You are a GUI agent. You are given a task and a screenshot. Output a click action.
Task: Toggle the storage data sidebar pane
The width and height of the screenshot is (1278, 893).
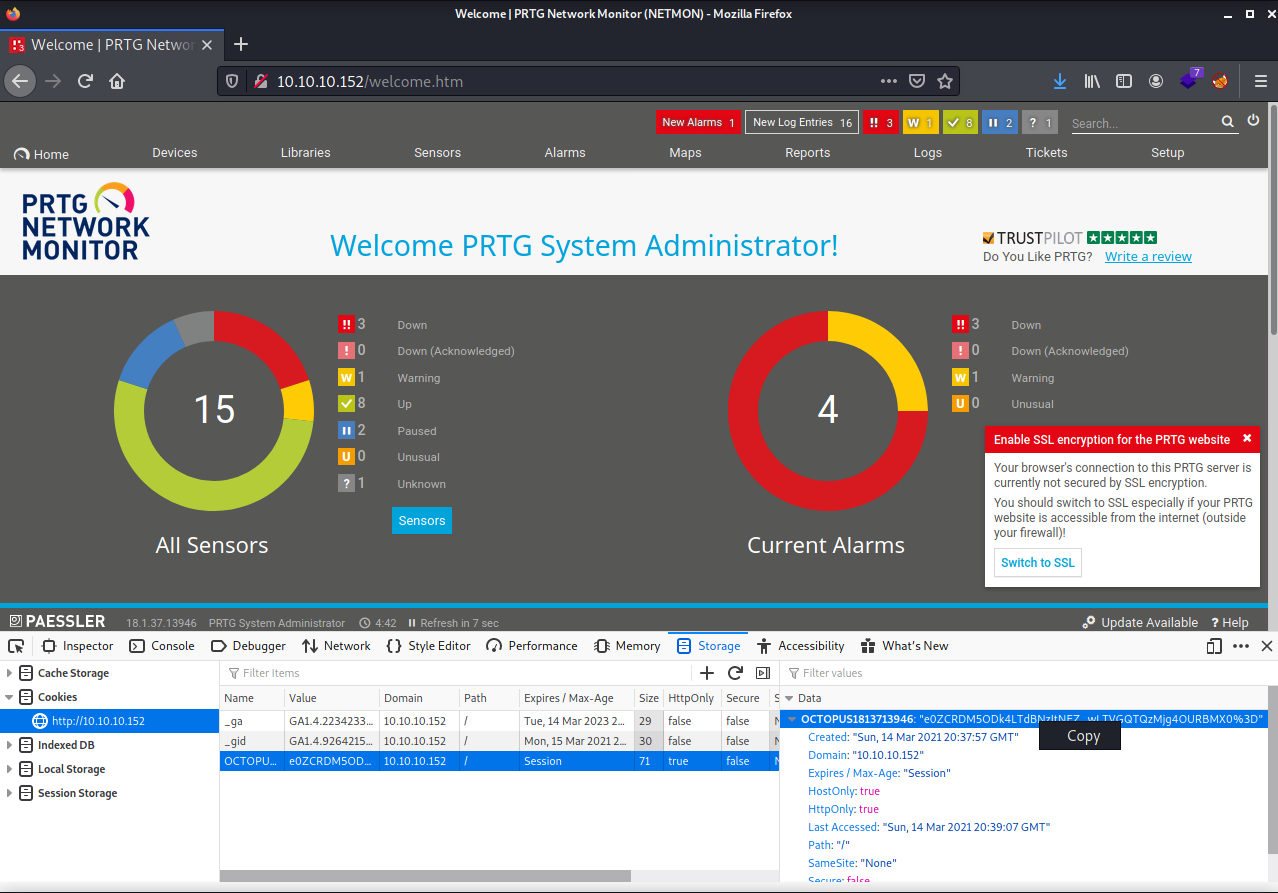763,673
